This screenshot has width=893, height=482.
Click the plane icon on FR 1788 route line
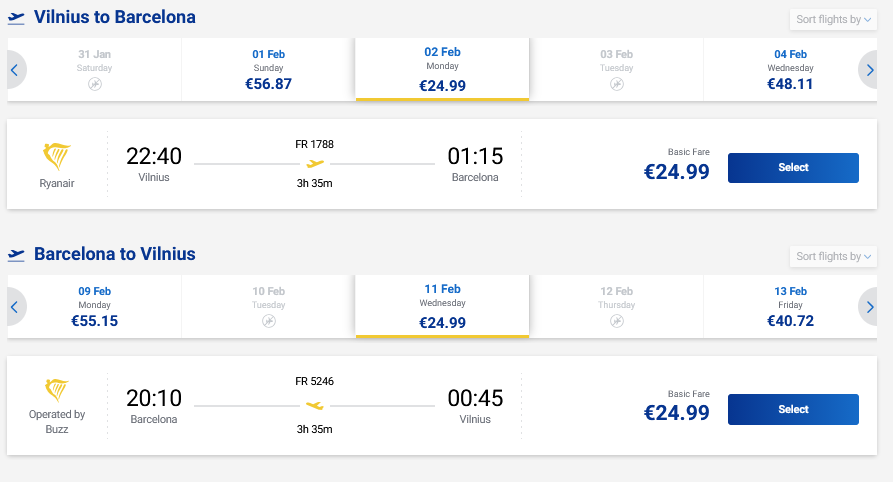pos(315,163)
